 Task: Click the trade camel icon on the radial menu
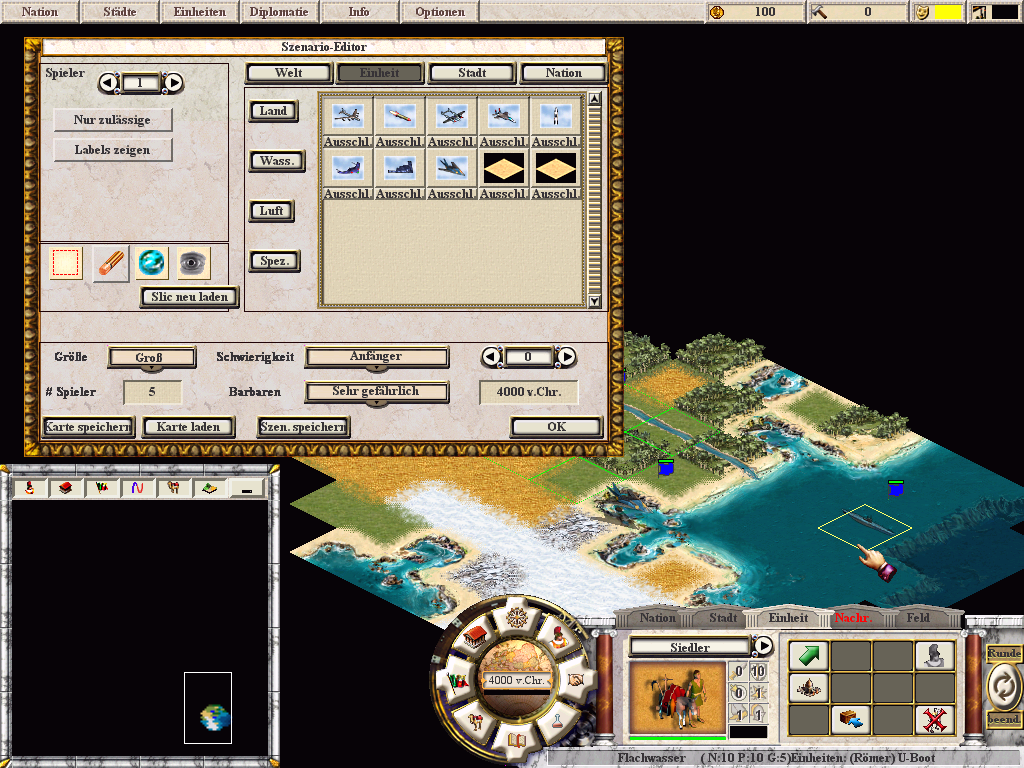475,722
